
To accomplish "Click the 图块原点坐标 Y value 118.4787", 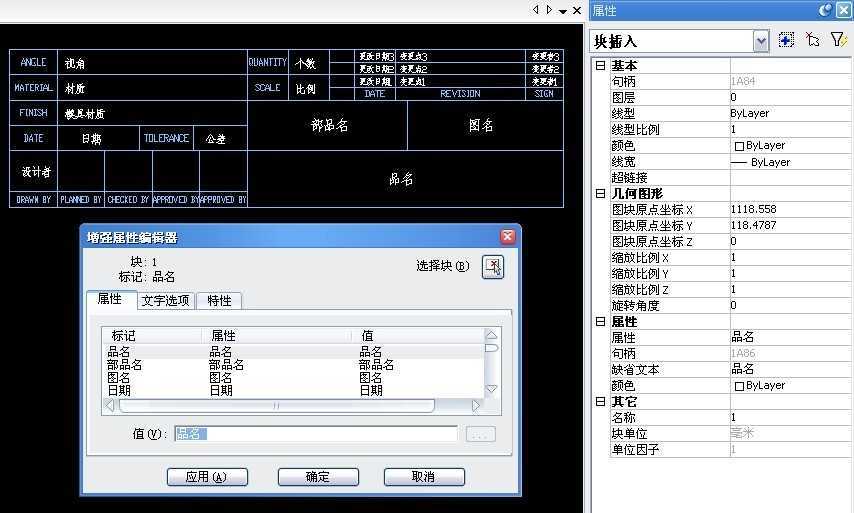I will point(790,225).
